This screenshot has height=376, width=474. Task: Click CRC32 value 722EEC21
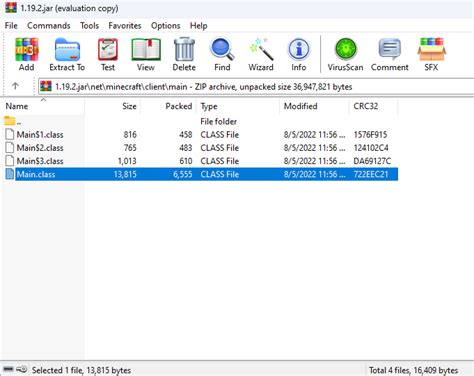click(371, 174)
